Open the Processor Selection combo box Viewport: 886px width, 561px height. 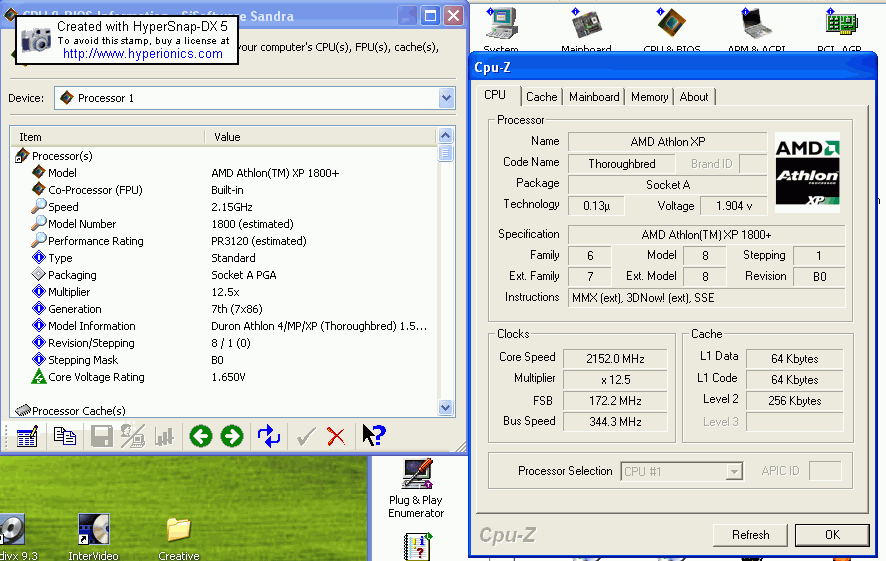(683, 471)
